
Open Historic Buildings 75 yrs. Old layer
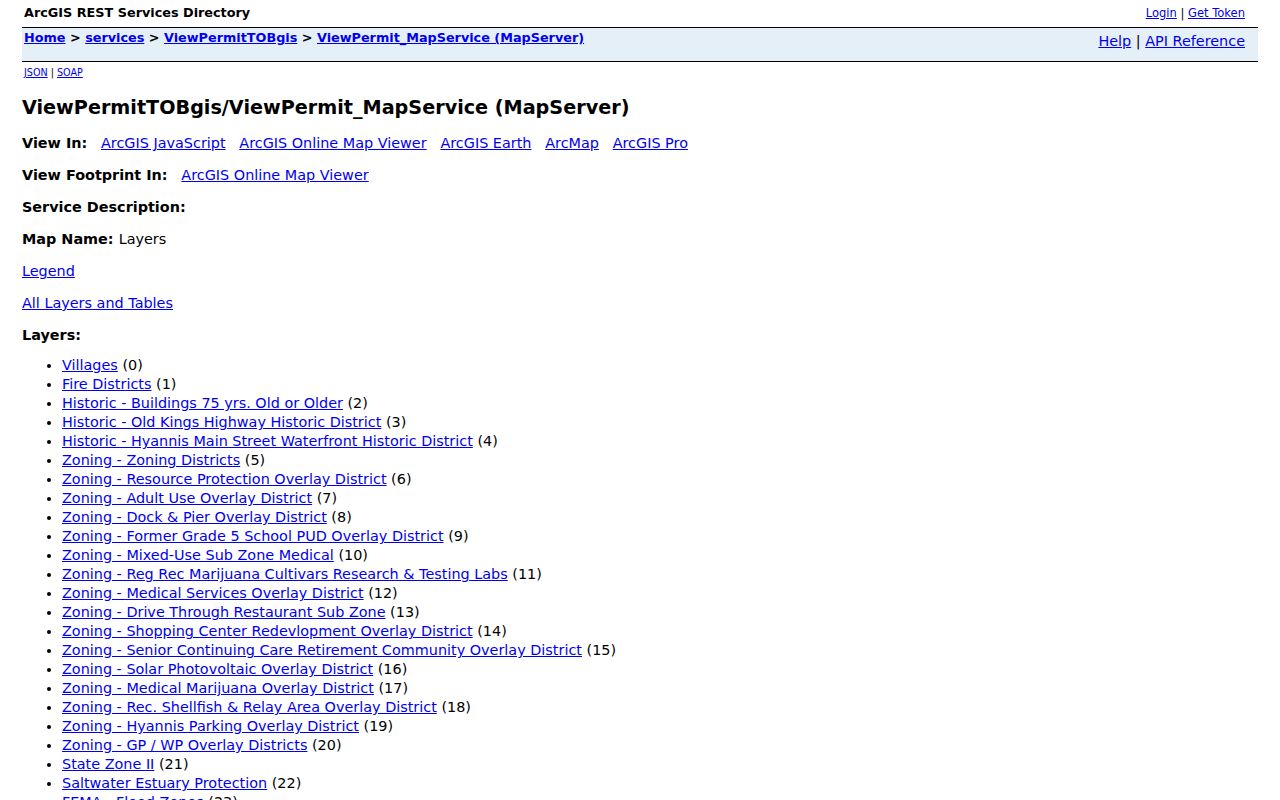click(x=202, y=403)
